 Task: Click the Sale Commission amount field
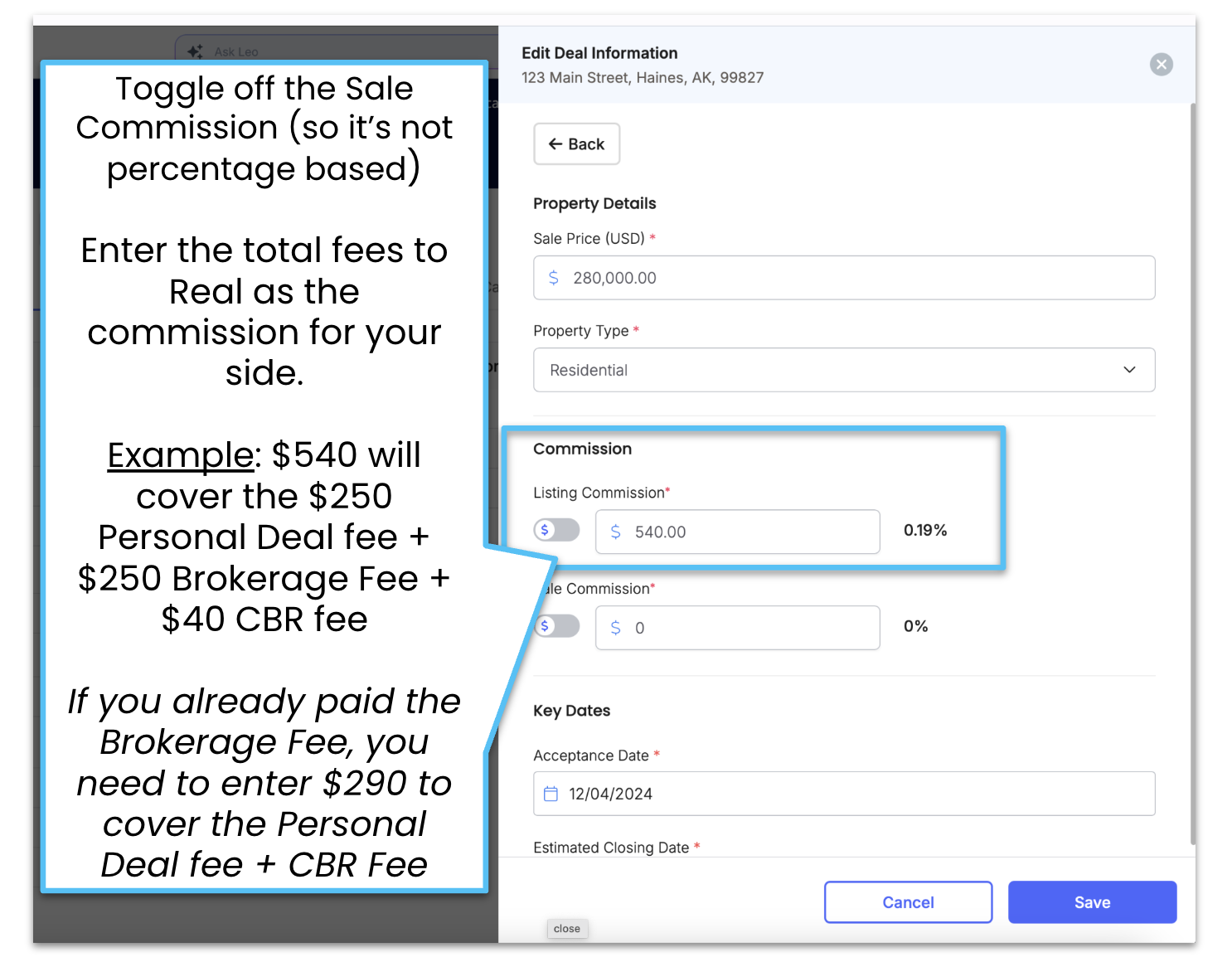pos(737,628)
